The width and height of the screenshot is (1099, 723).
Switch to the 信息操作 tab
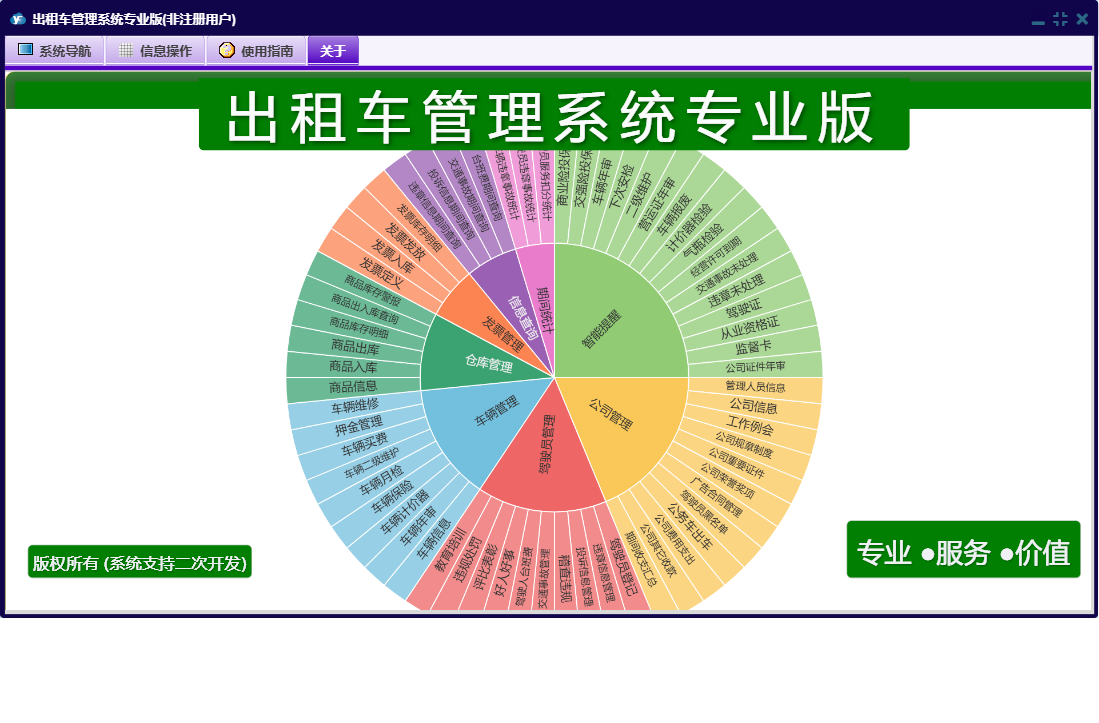[x=155, y=51]
